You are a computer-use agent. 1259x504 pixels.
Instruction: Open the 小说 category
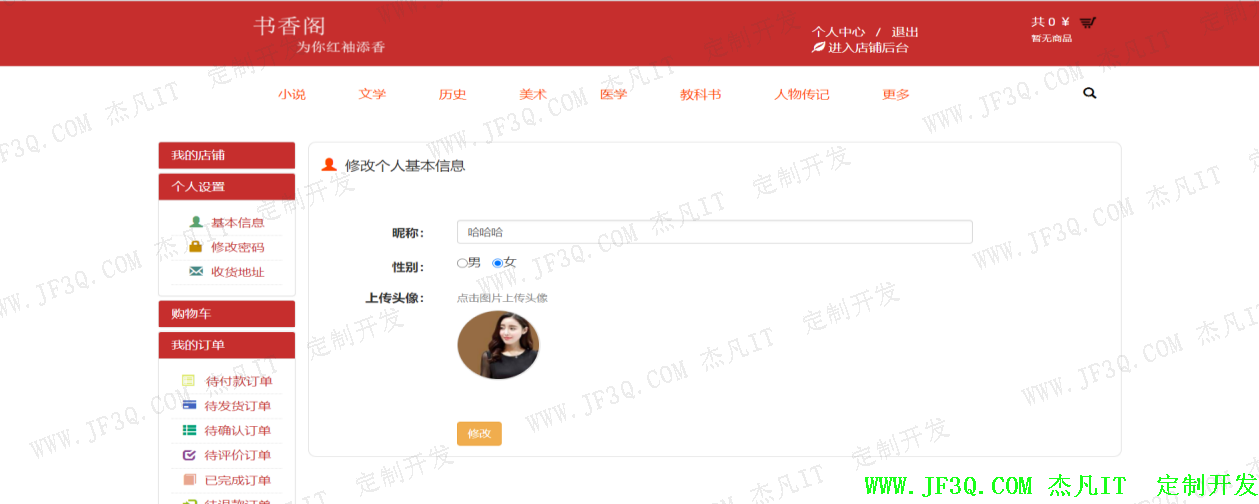(292, 94)
